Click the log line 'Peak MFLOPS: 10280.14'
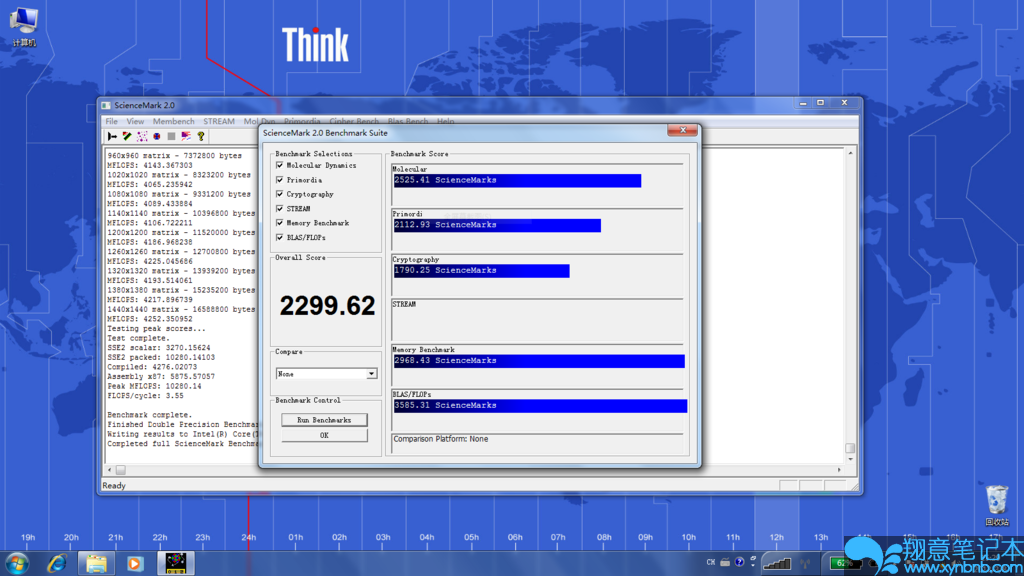 154,387
